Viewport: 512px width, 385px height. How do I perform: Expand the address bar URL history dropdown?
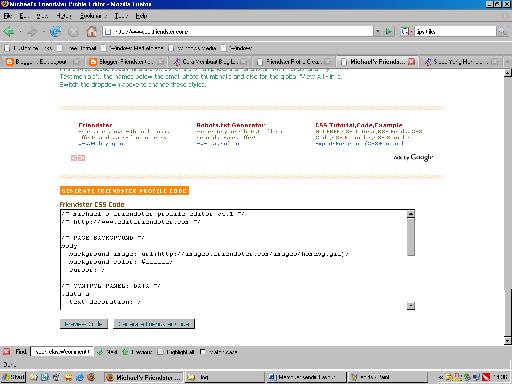pyautogui.click(x=378, y=32)
